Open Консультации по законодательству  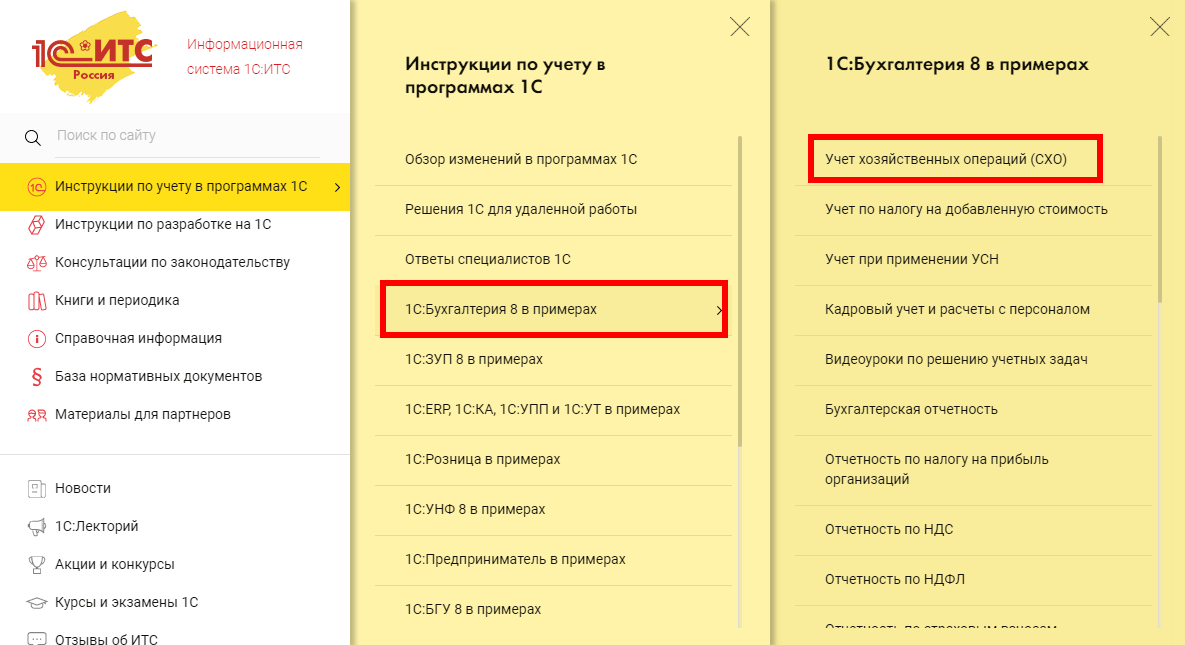172,262
